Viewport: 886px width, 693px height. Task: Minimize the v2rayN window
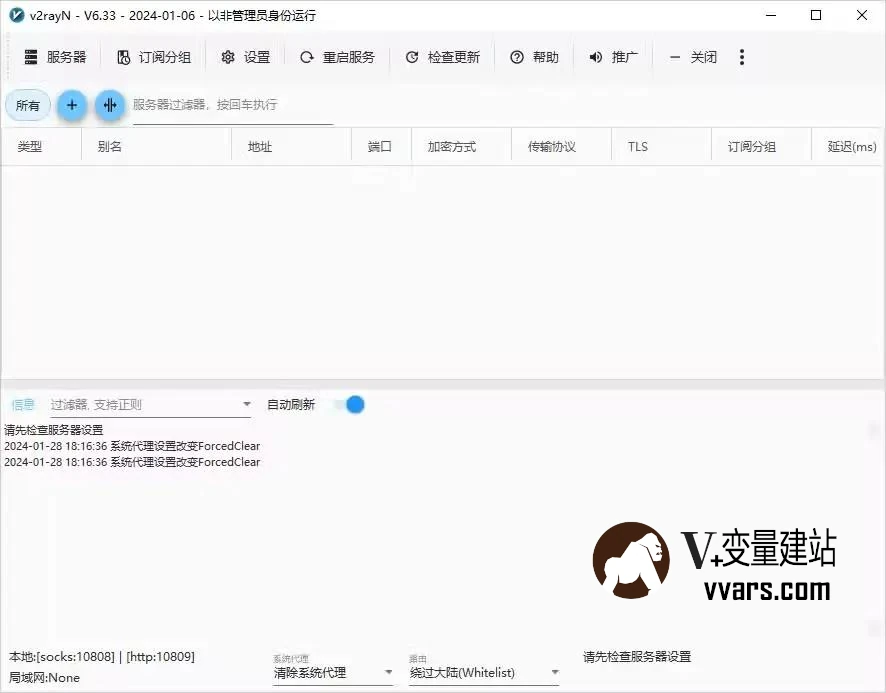tap(771, 15)
